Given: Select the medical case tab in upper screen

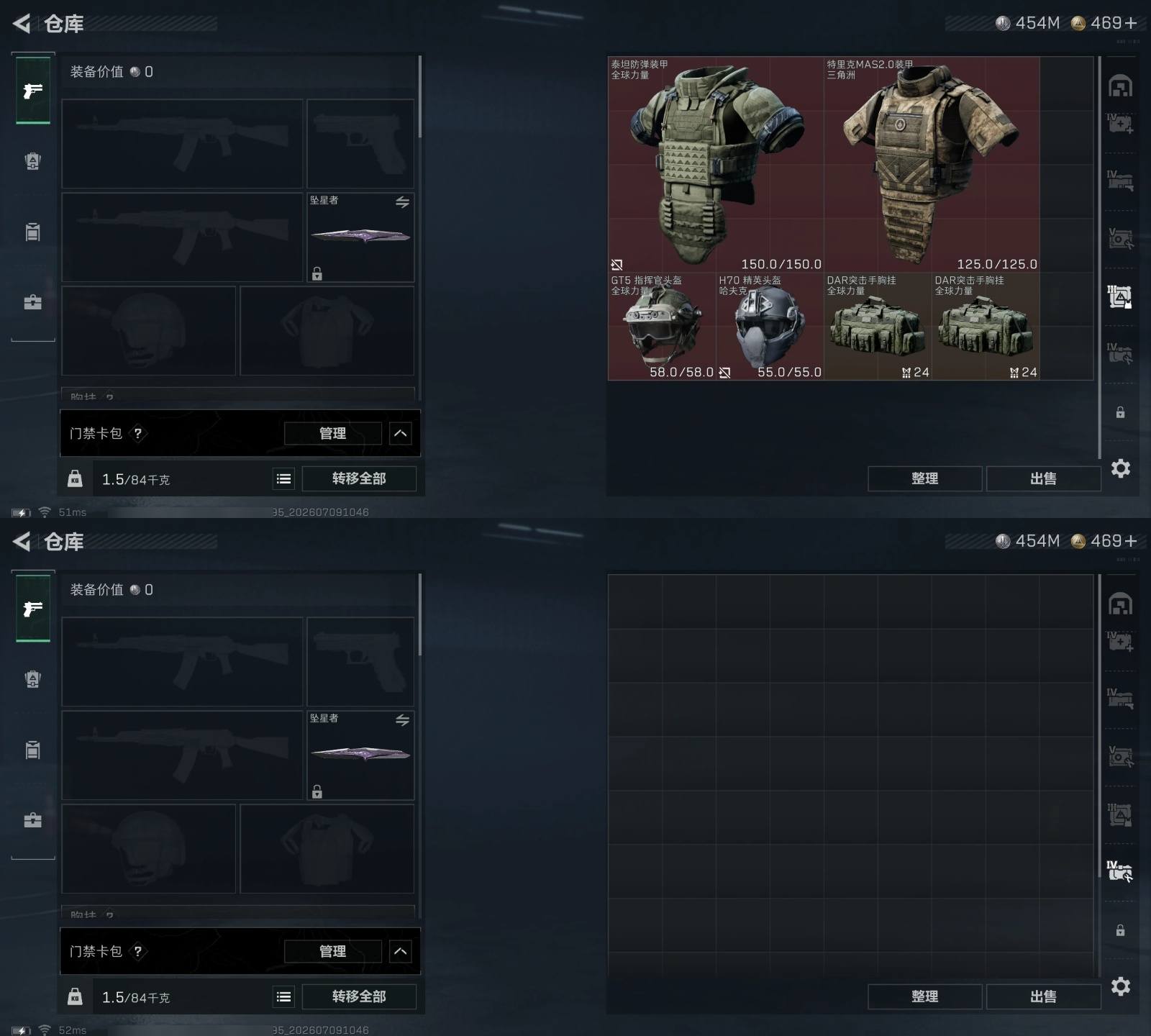Looking at the screenshot, I should [1120, 123].
